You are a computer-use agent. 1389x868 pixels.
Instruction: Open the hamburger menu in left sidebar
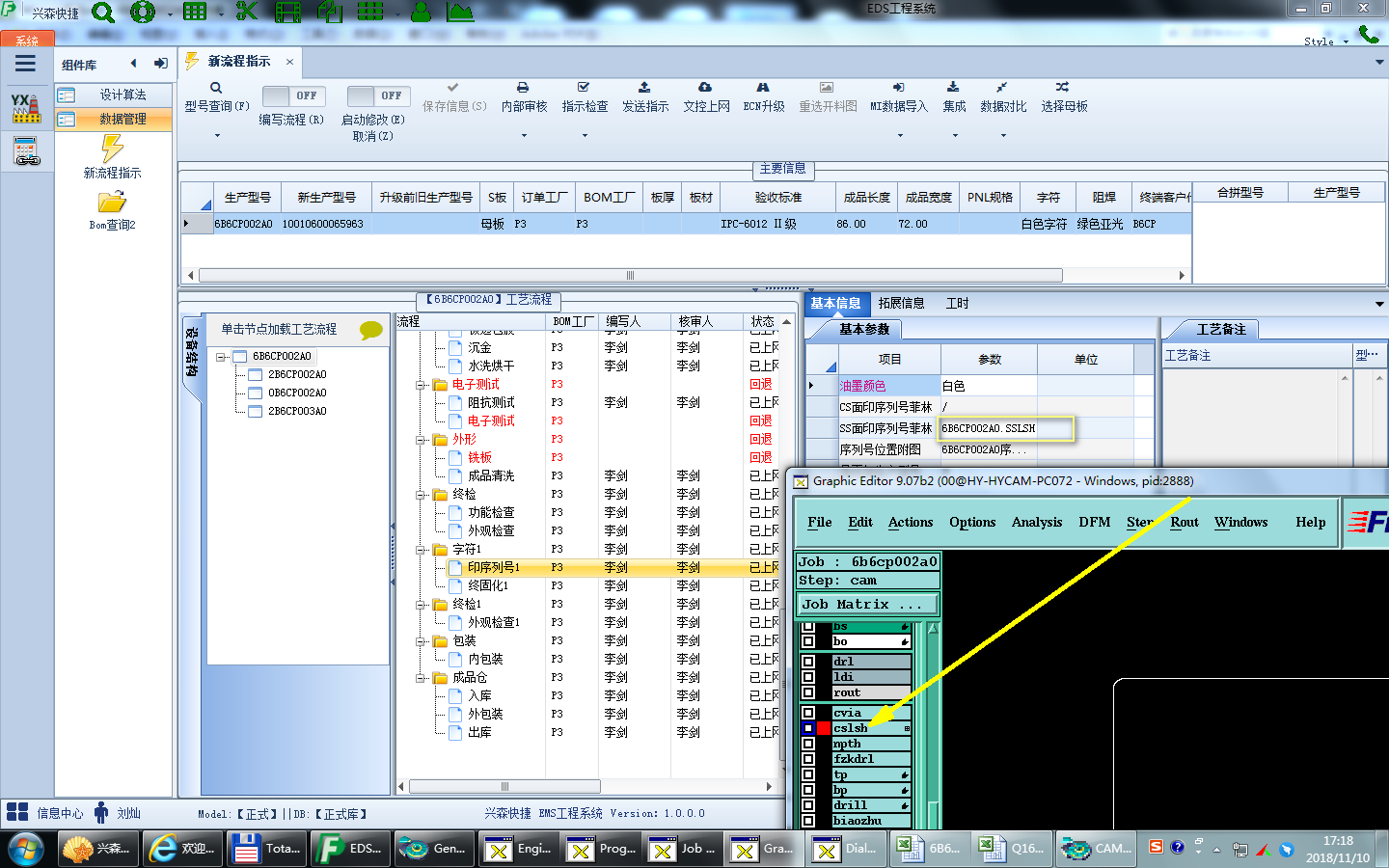26,64
